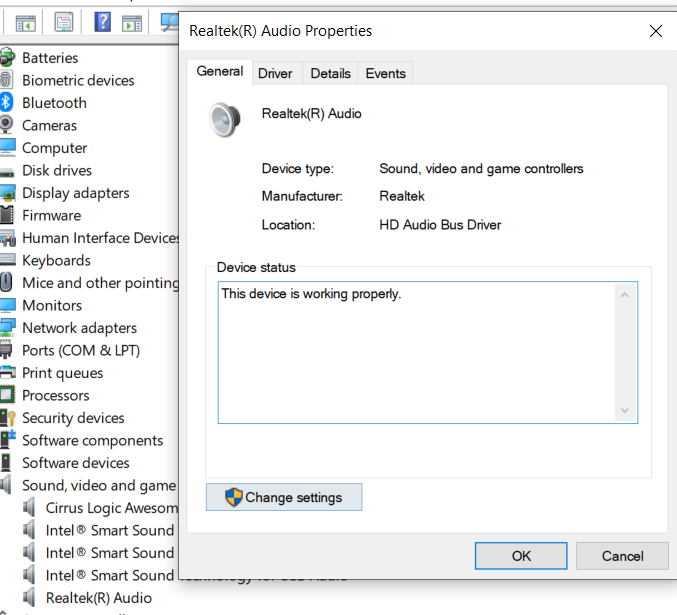Select Keyboards in the device tree

tap(56, 260)
